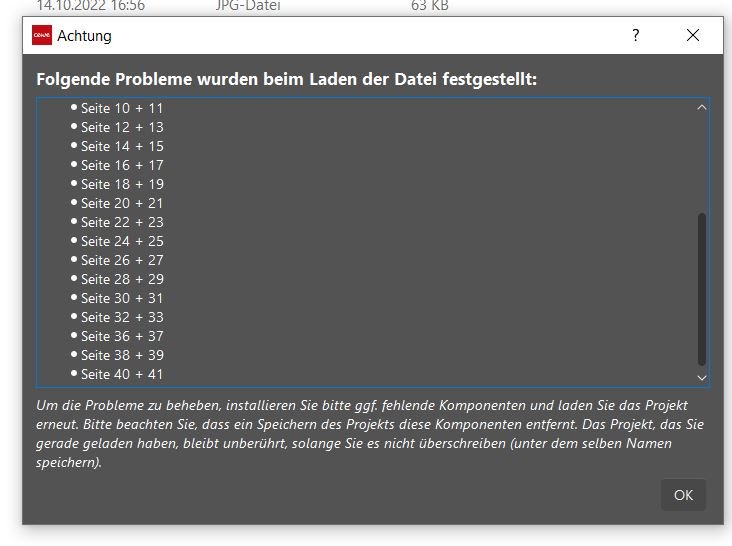Click the Achtung title bar text
This screenshot has height=546, width=732.
coord(84,36)
